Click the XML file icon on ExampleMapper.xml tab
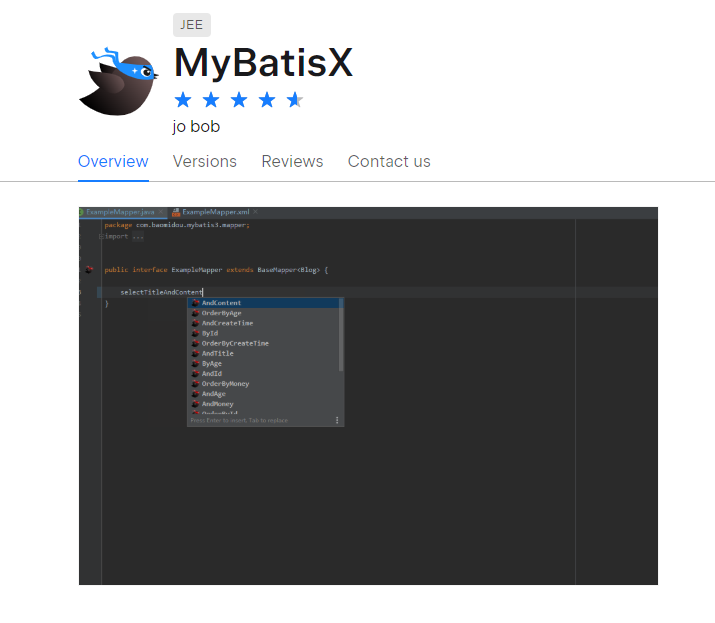Screen dimensions: 715x623 pos(176,212)
